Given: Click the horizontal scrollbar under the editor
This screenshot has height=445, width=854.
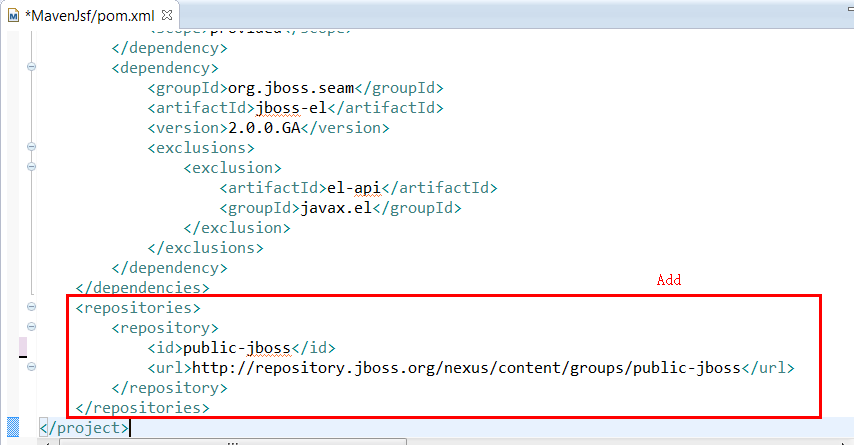Looking at the screenshot, I should (230, 439).
